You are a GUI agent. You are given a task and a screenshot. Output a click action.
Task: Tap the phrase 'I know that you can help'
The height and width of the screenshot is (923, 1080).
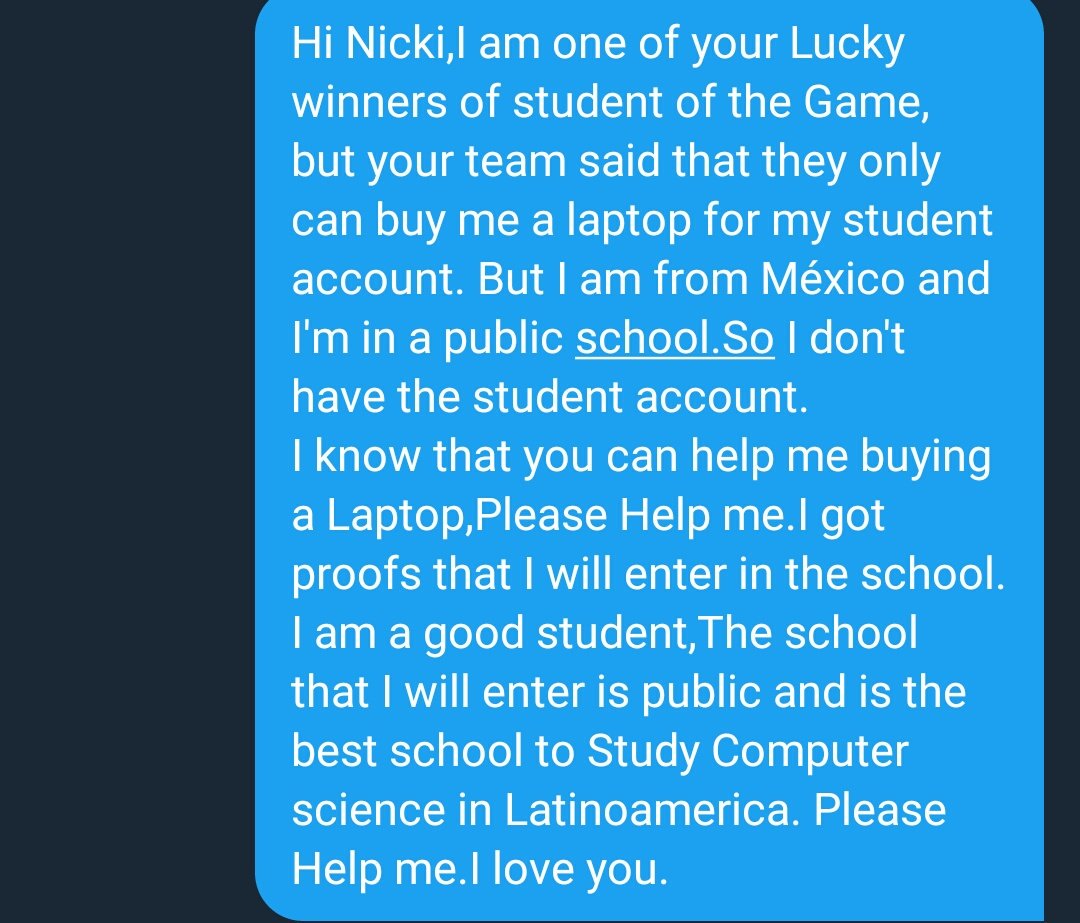pyautogui.click(x=533, y=456)
